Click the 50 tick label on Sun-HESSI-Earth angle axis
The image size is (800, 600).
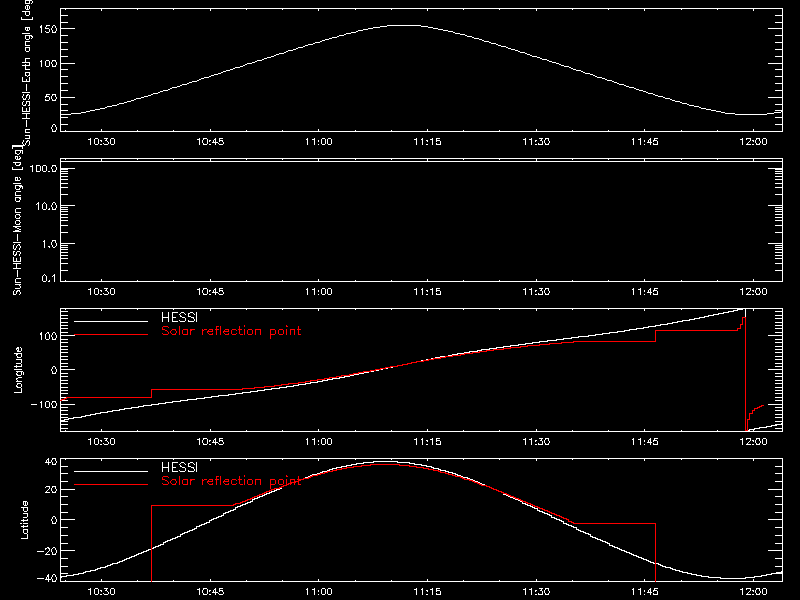51,97
